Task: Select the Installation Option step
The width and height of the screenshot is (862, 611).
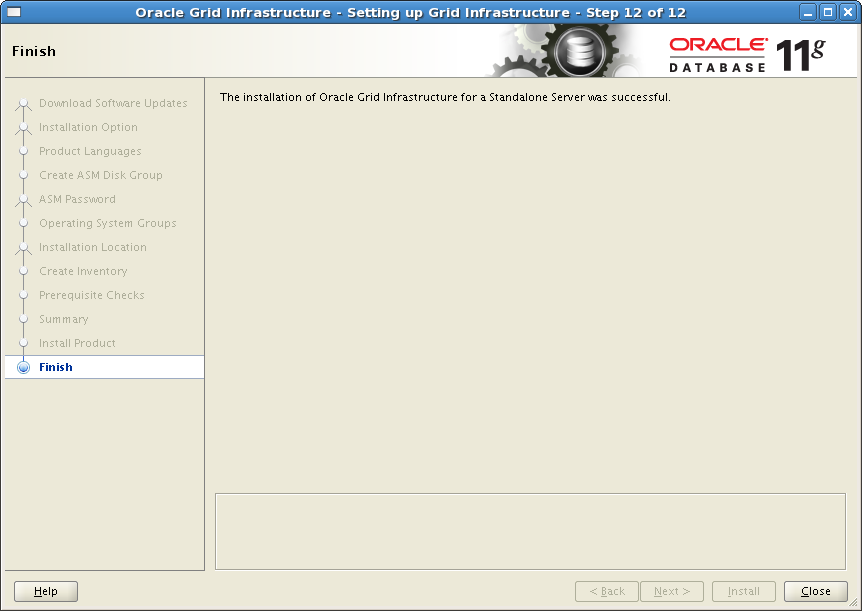Action: pos(88,127)
